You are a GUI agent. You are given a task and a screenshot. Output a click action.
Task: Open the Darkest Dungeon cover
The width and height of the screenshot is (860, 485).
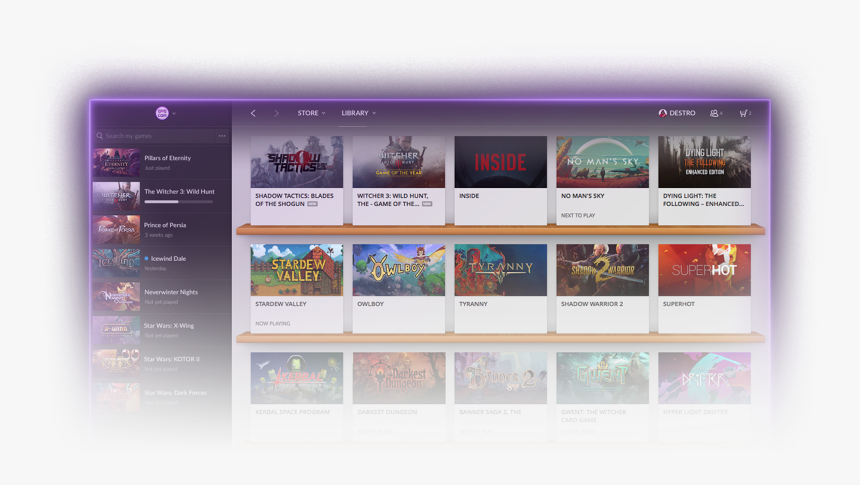coord(399,378)
